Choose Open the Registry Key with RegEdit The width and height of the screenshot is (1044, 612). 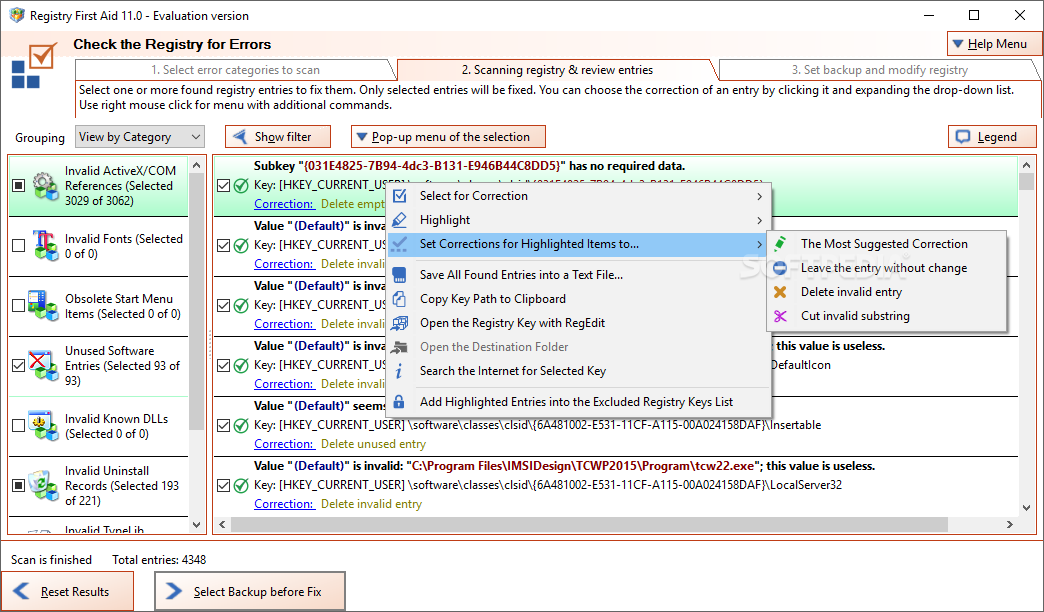(579, 323)
